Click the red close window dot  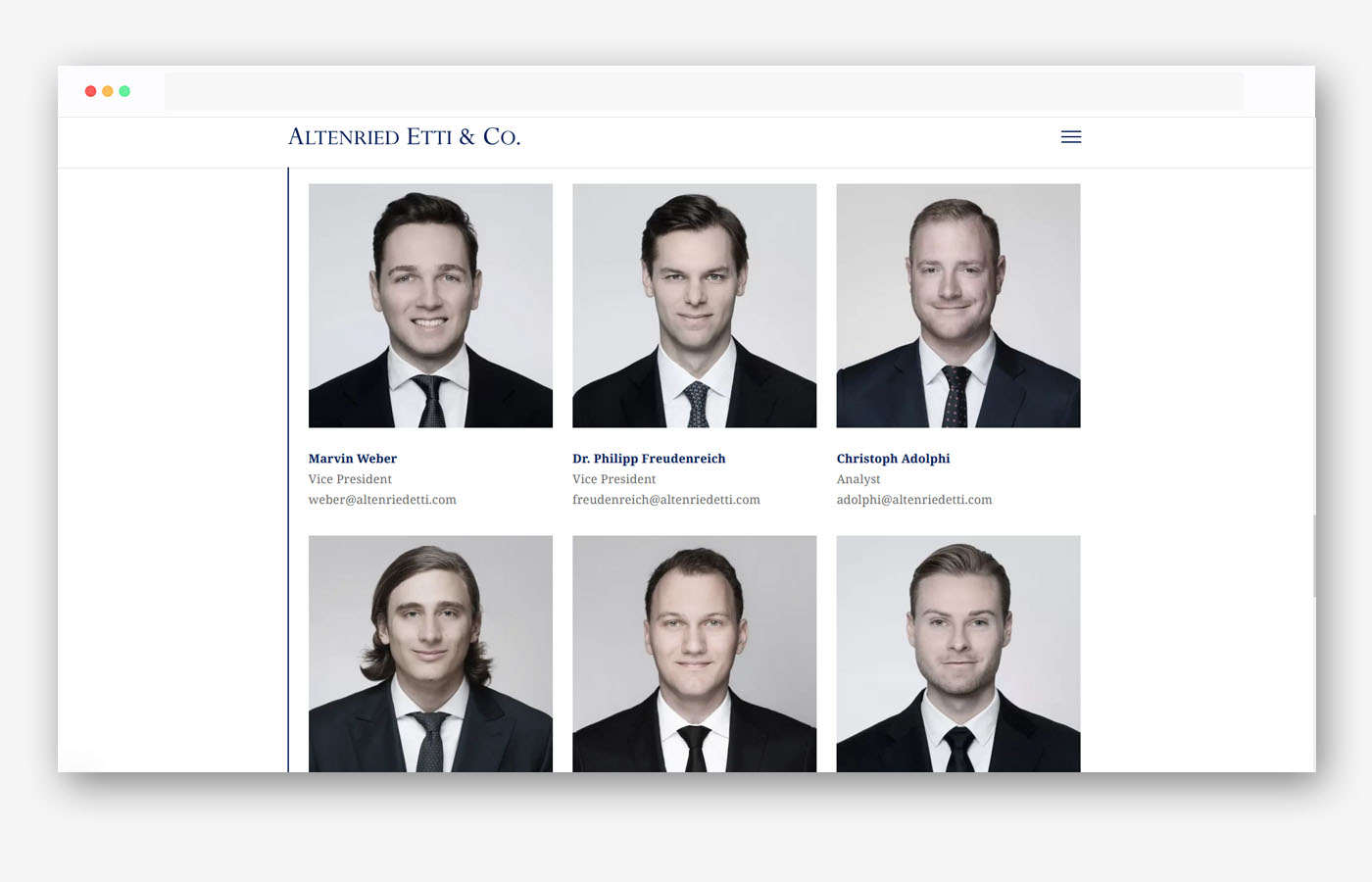coord(90,91)
